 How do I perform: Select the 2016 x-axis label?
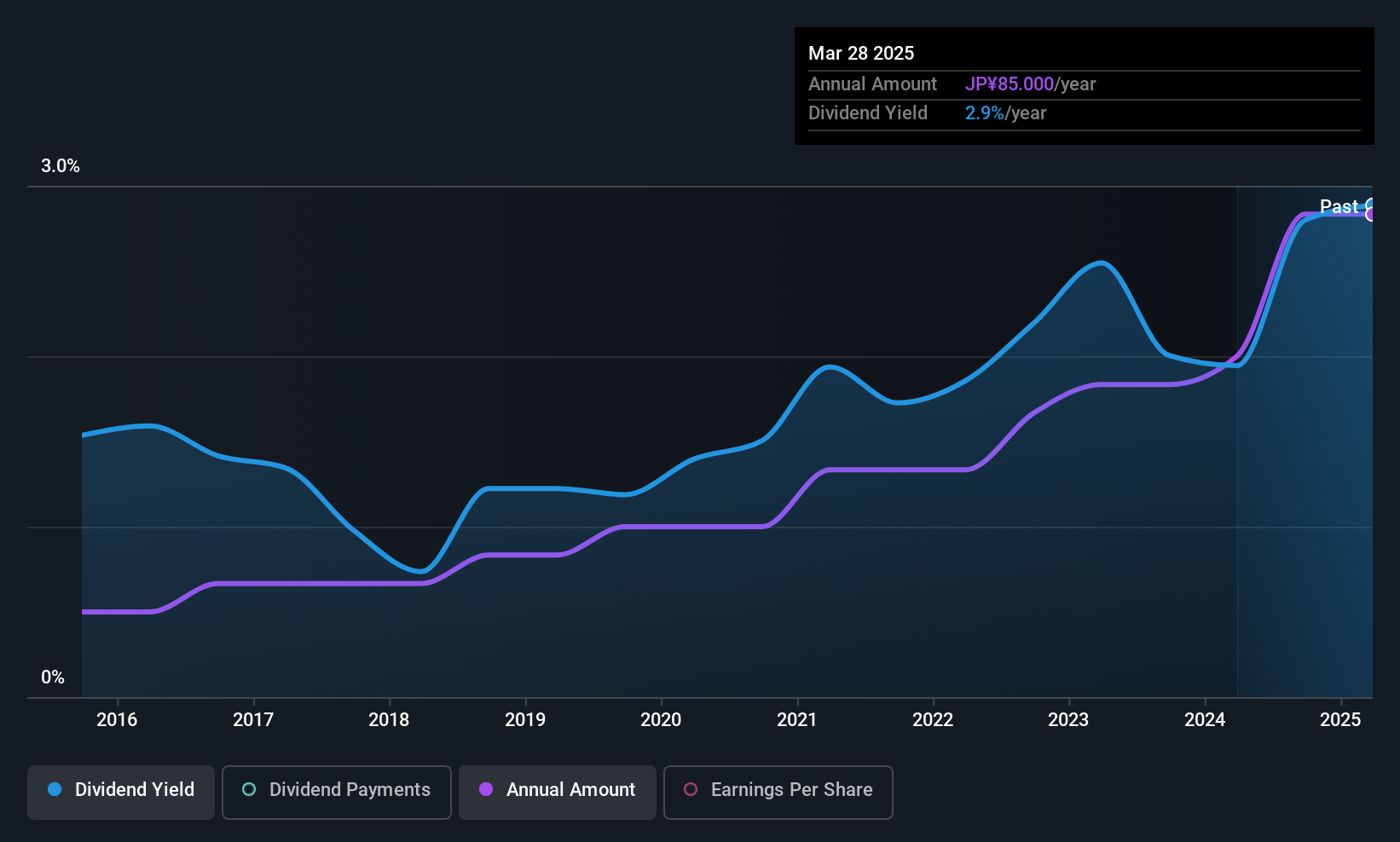[x=117, y=720]
